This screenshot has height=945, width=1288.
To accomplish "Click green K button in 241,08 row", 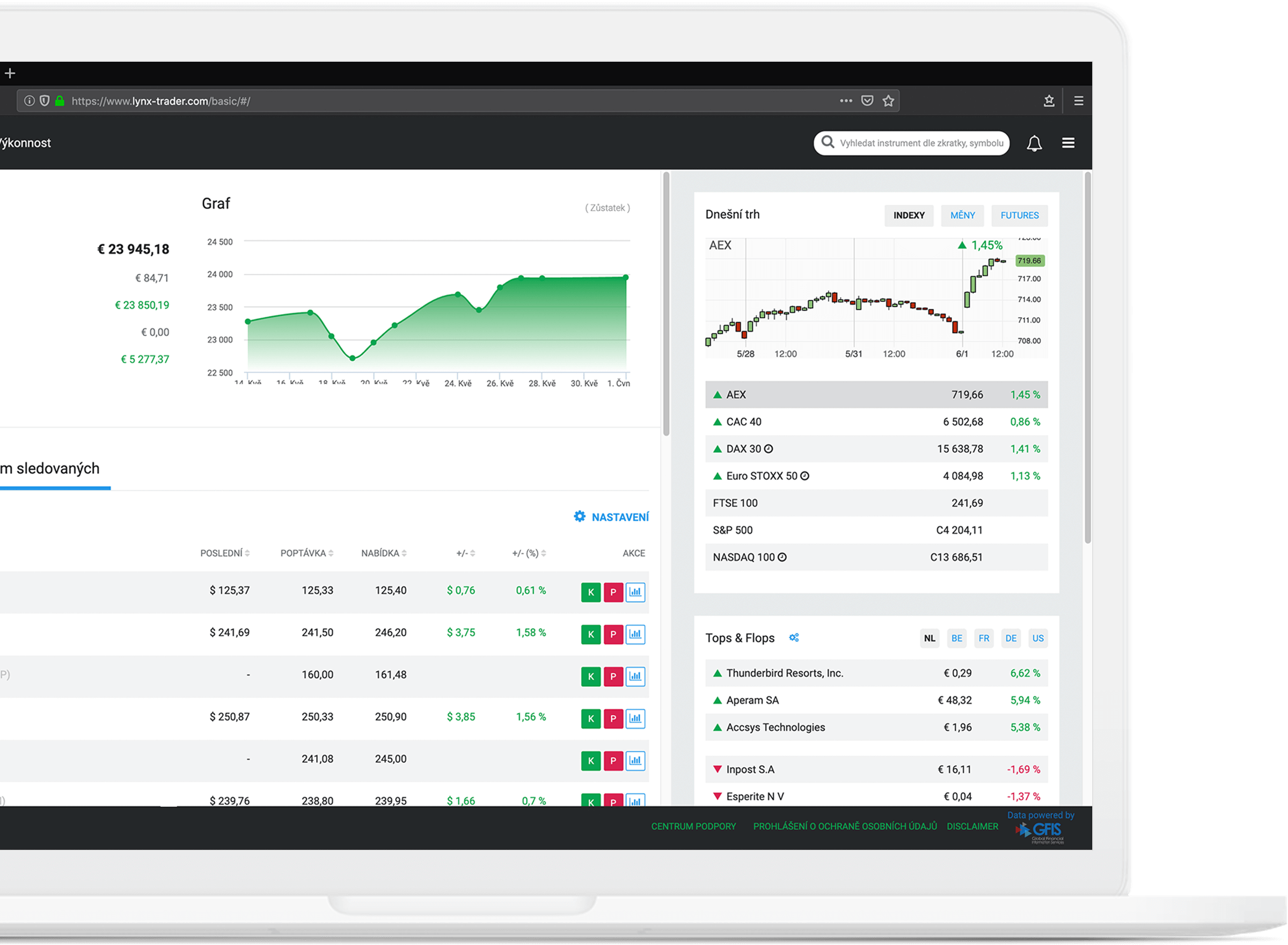I will click(x=590, y=761).
